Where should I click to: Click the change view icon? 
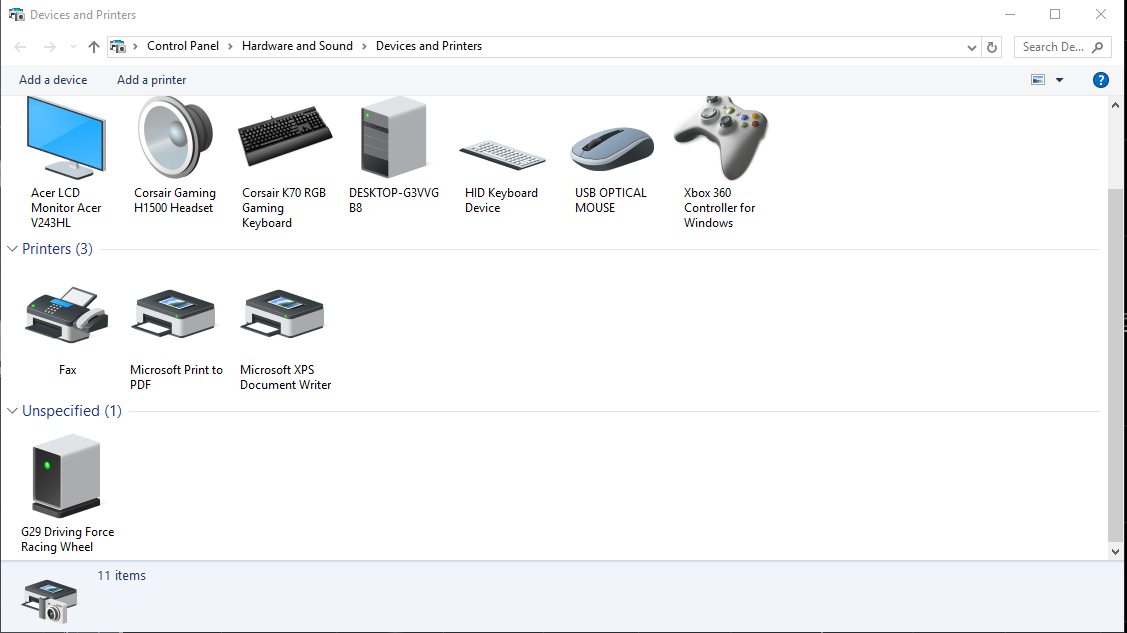pyautogui.click(x=1038, y=80)
